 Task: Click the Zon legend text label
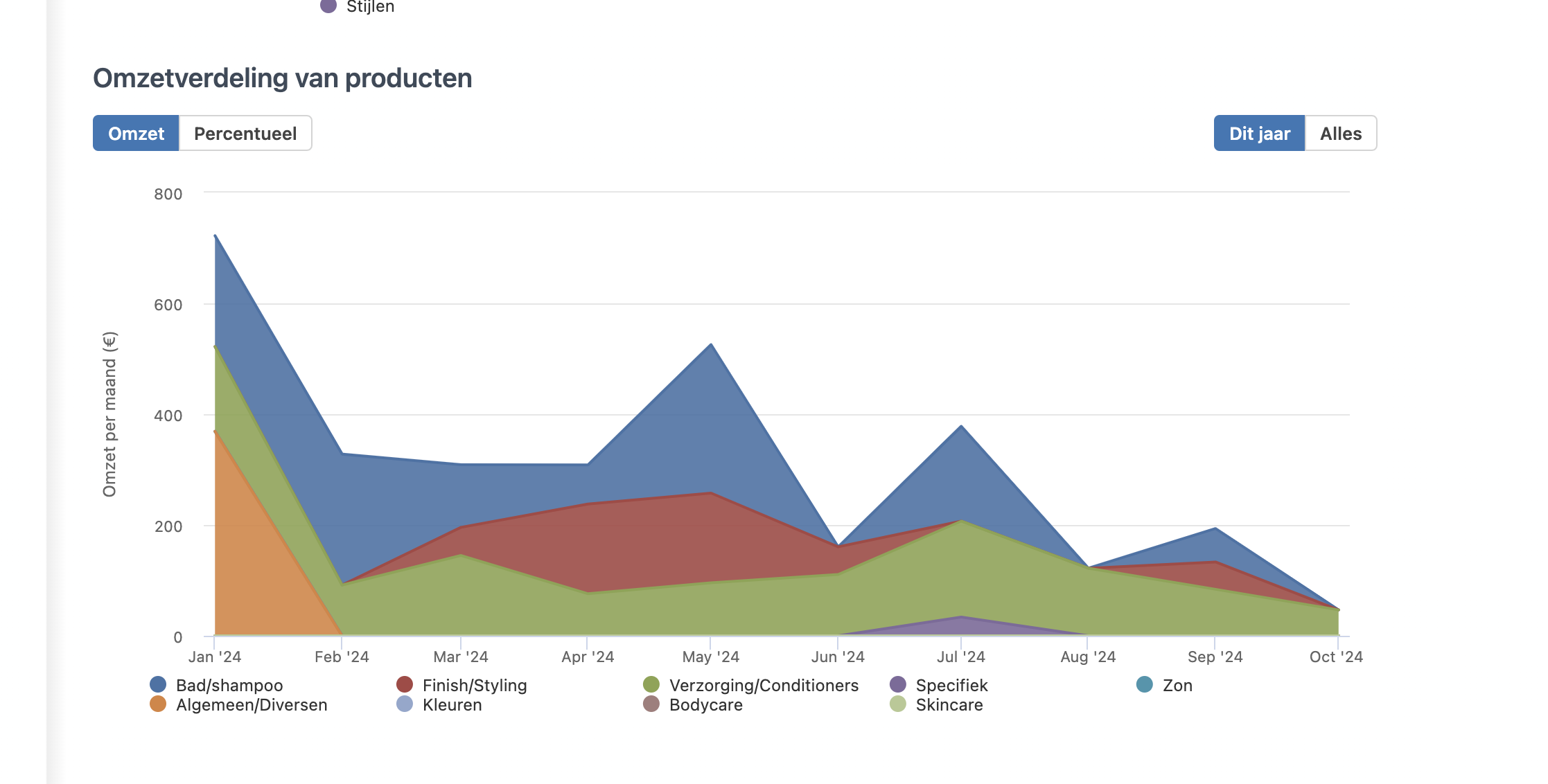pos(1177,686)
